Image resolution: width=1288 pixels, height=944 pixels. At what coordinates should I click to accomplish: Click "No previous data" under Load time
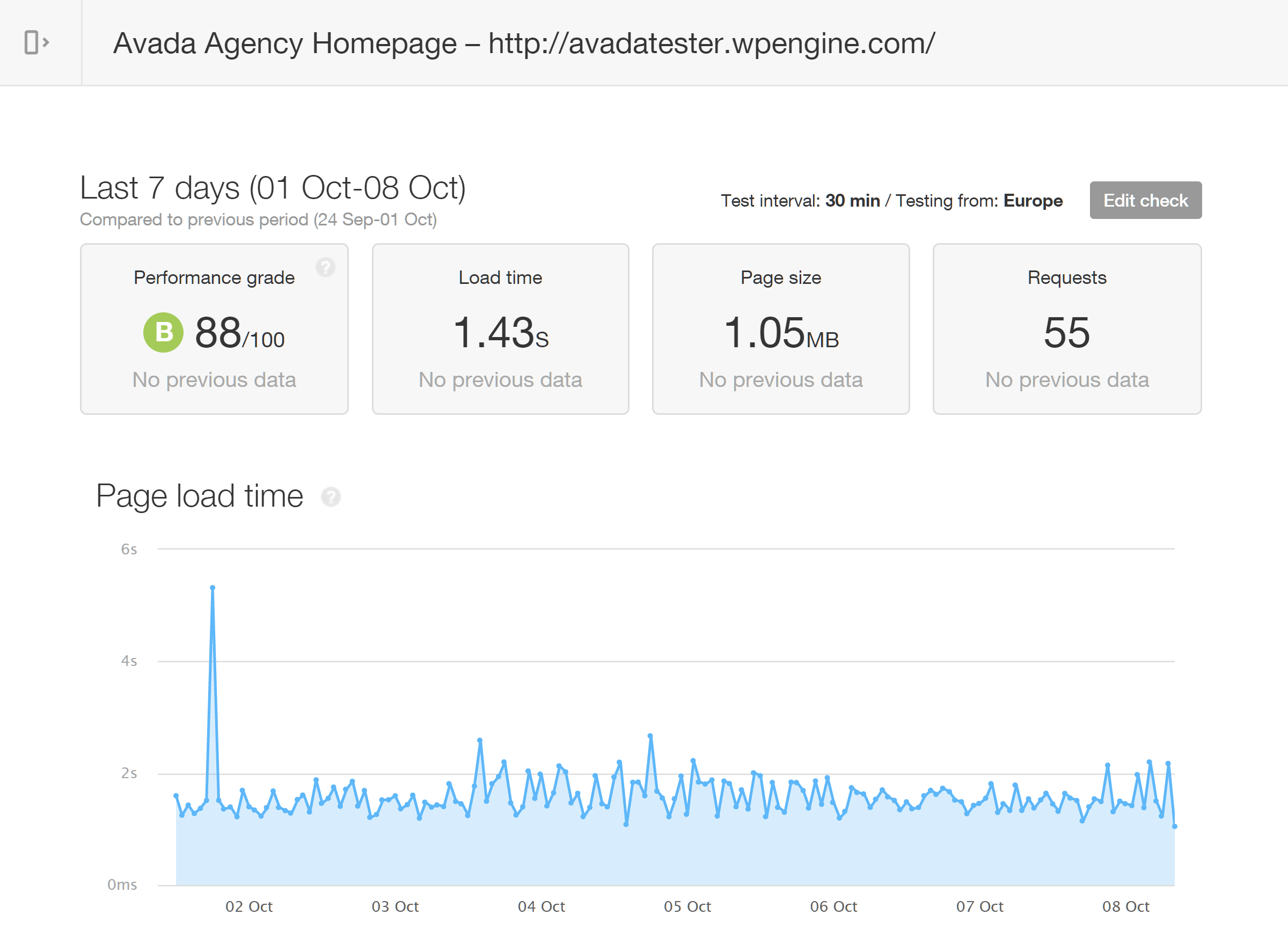[501, 380]
